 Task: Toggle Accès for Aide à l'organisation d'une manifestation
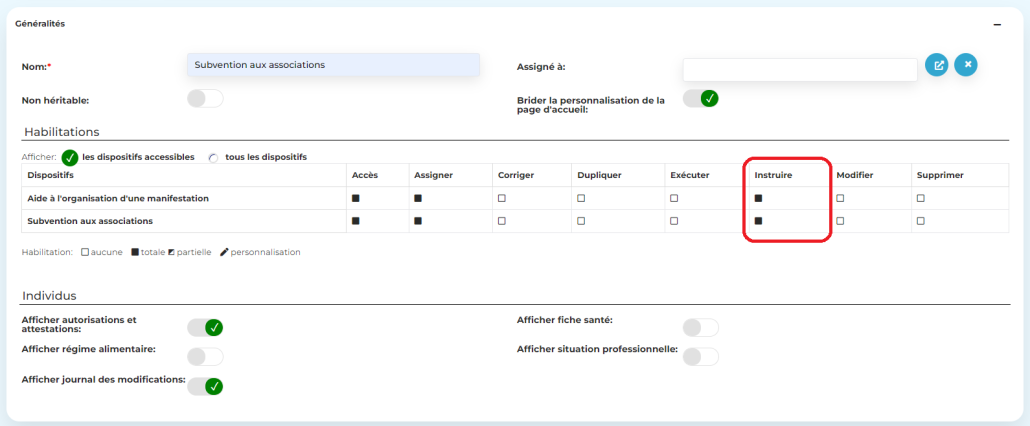tap(356, 198)
